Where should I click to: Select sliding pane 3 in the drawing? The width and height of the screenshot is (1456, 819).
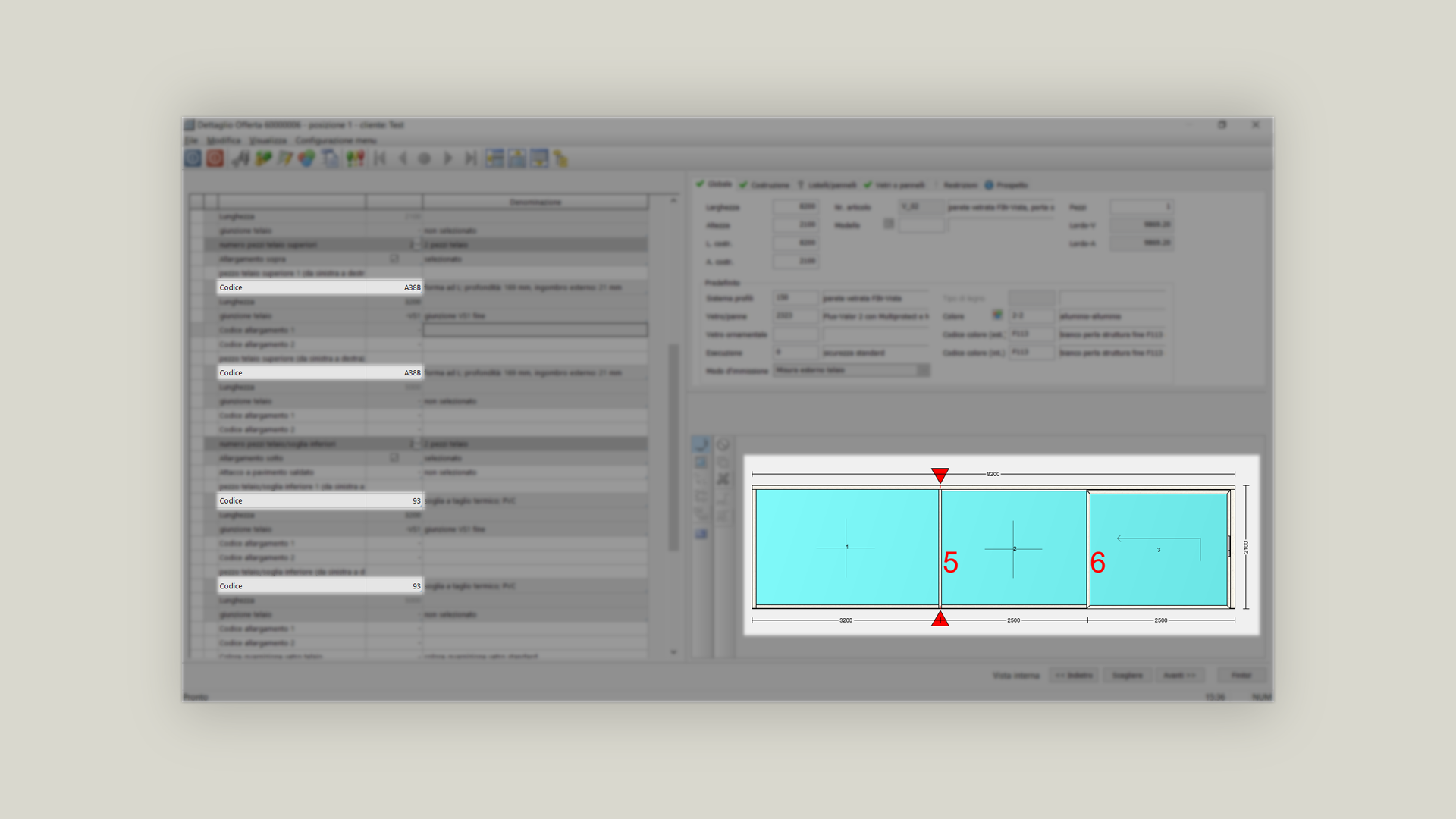tap(1159, 549)
